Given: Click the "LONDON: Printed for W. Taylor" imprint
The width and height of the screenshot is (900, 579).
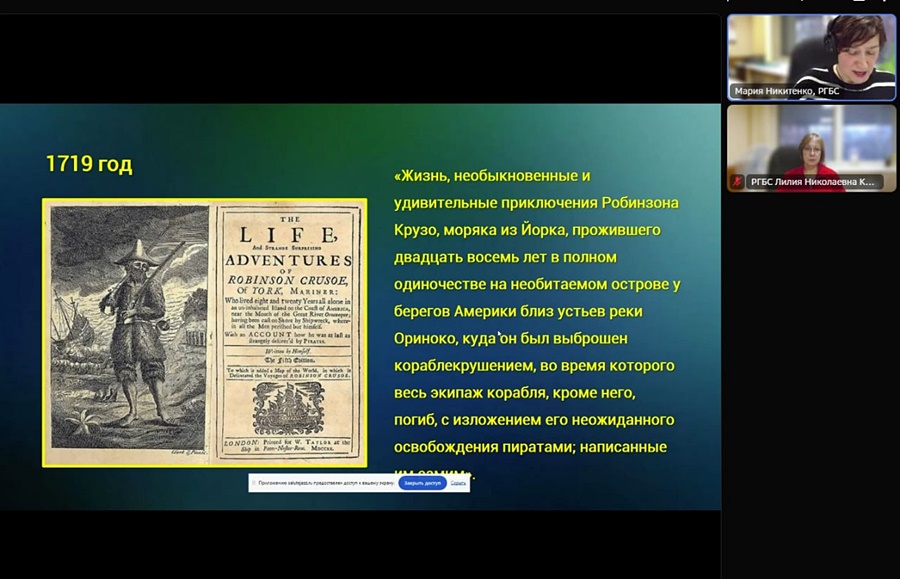Looking at the screenshot, I should click(287, 446).
